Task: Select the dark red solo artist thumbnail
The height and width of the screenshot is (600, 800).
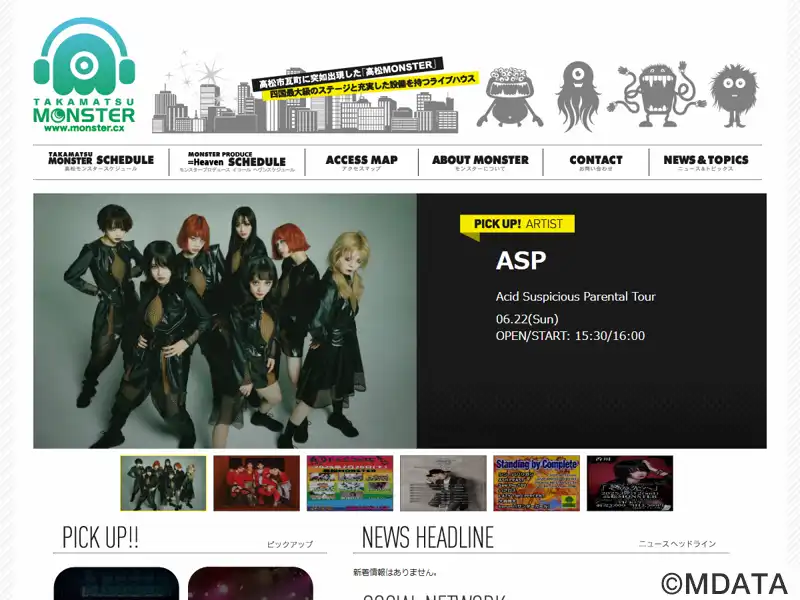Action: point(630,483)
